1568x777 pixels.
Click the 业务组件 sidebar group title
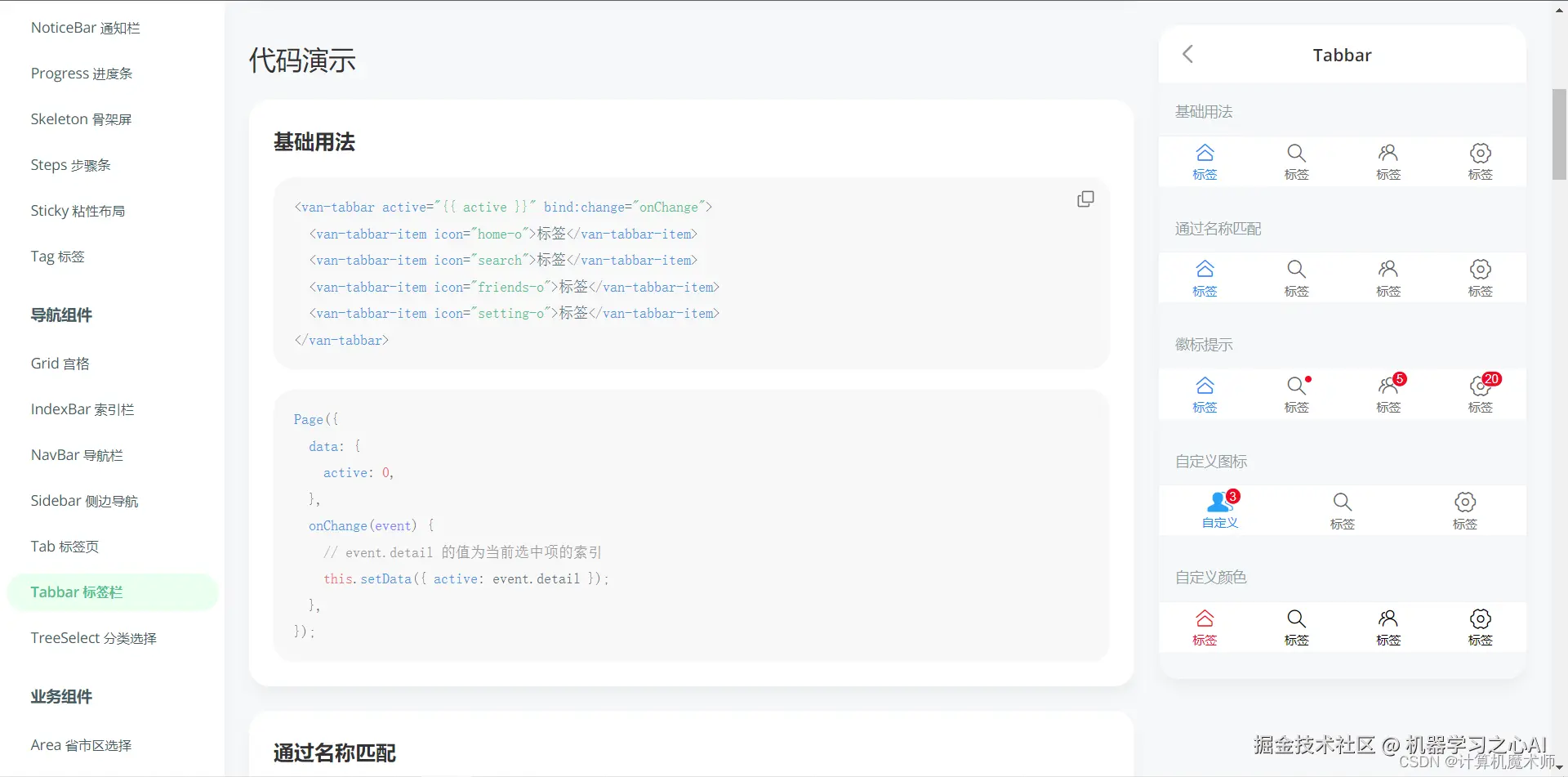(x=61, y=697)
